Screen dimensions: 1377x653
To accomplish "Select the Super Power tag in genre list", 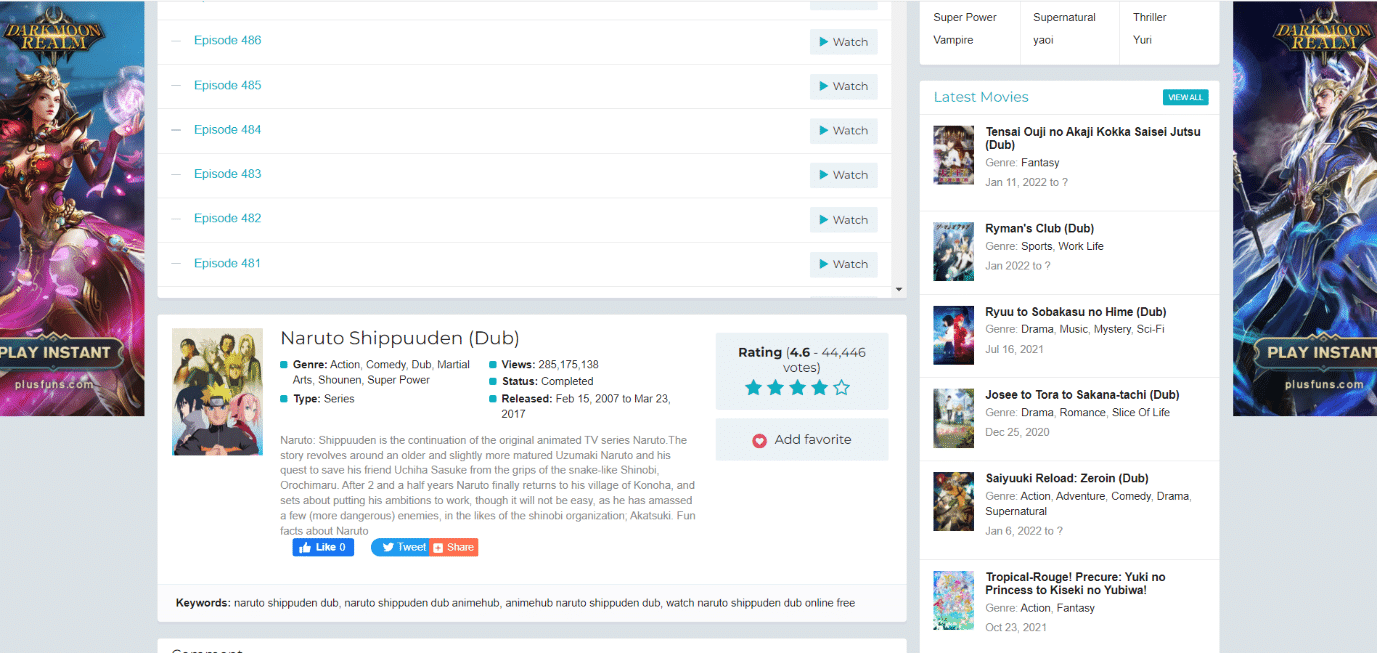I will (965, 17).
